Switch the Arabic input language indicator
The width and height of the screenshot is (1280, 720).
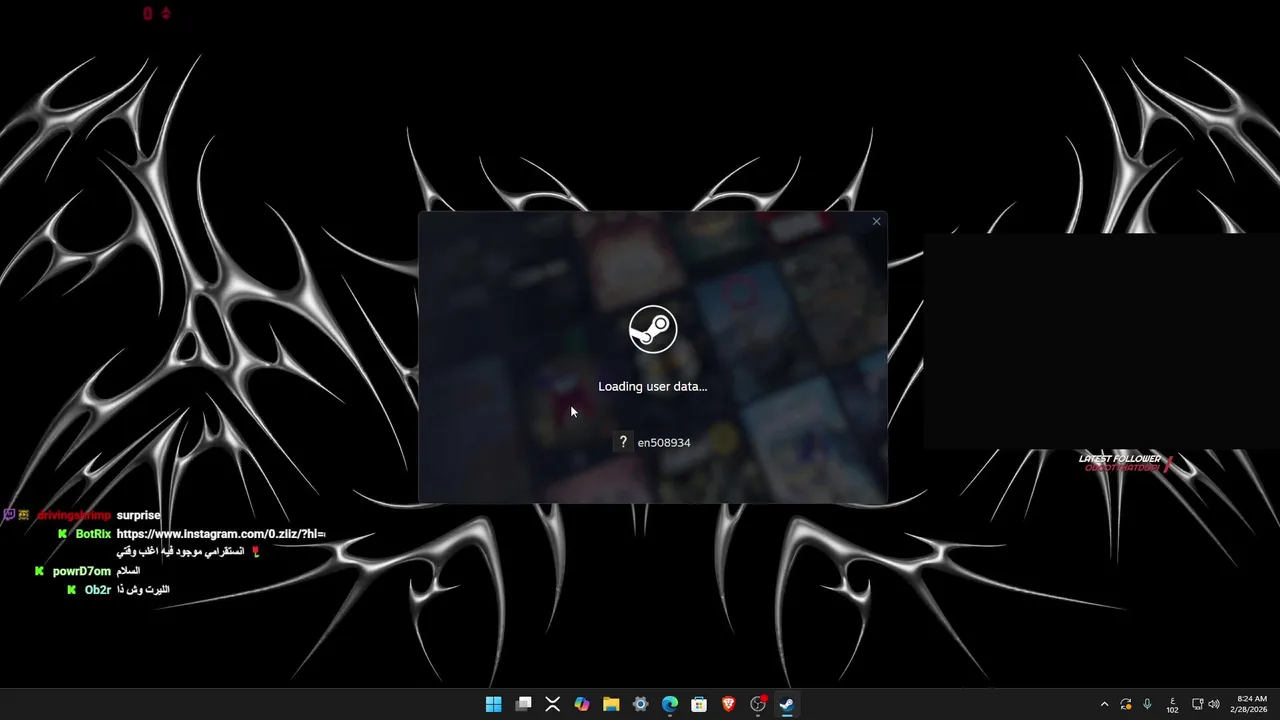click(x=1172, y=705)
